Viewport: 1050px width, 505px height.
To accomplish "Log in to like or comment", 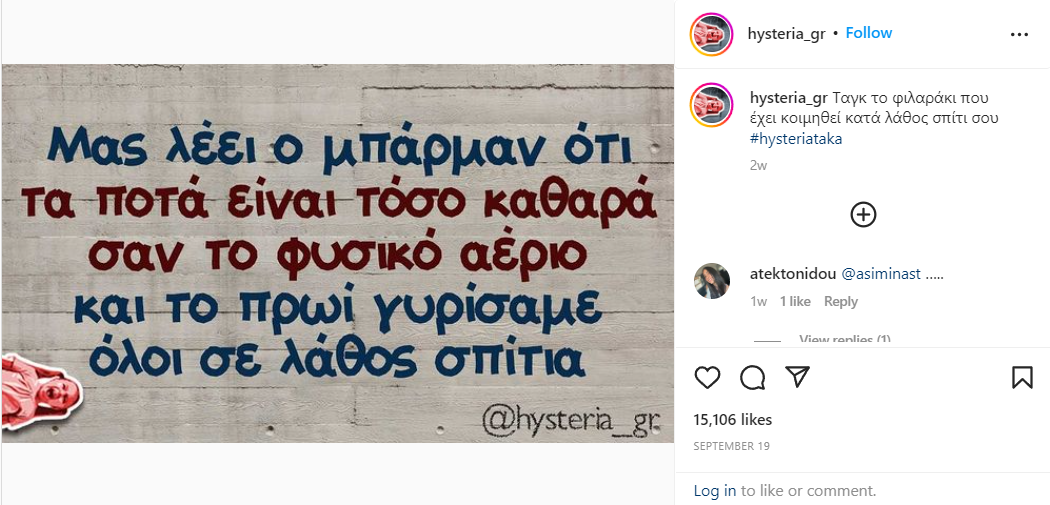I will click(x=715, y=490).
